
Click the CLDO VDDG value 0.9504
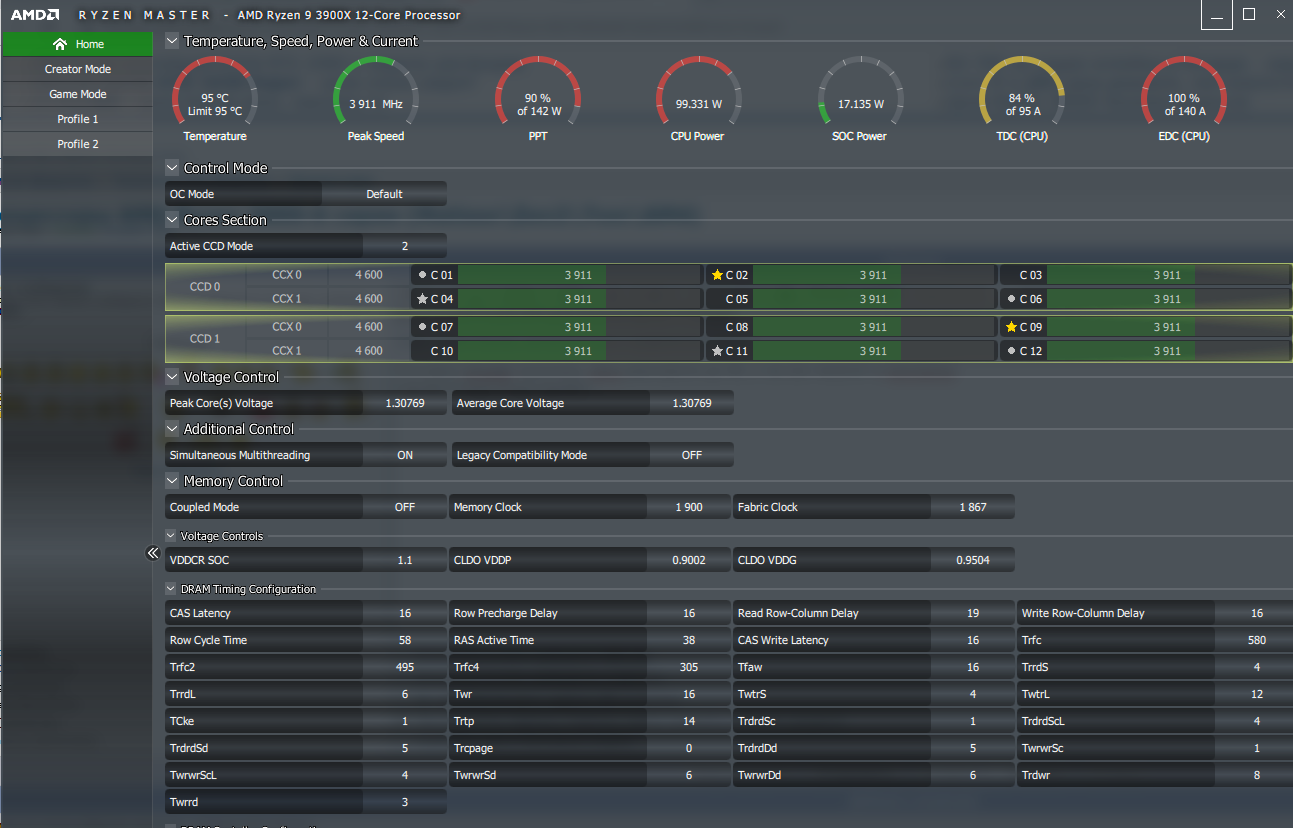973,560
